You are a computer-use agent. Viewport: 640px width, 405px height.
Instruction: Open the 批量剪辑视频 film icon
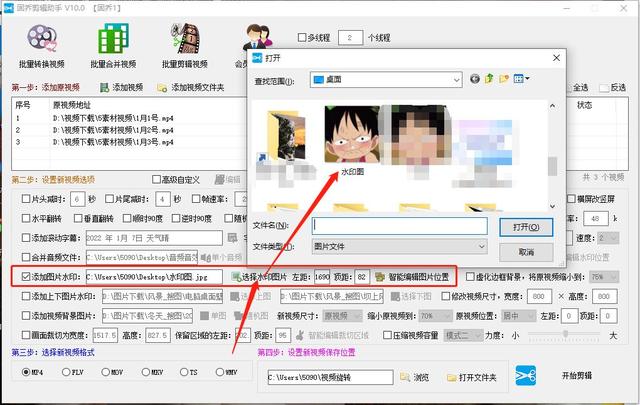185,39
